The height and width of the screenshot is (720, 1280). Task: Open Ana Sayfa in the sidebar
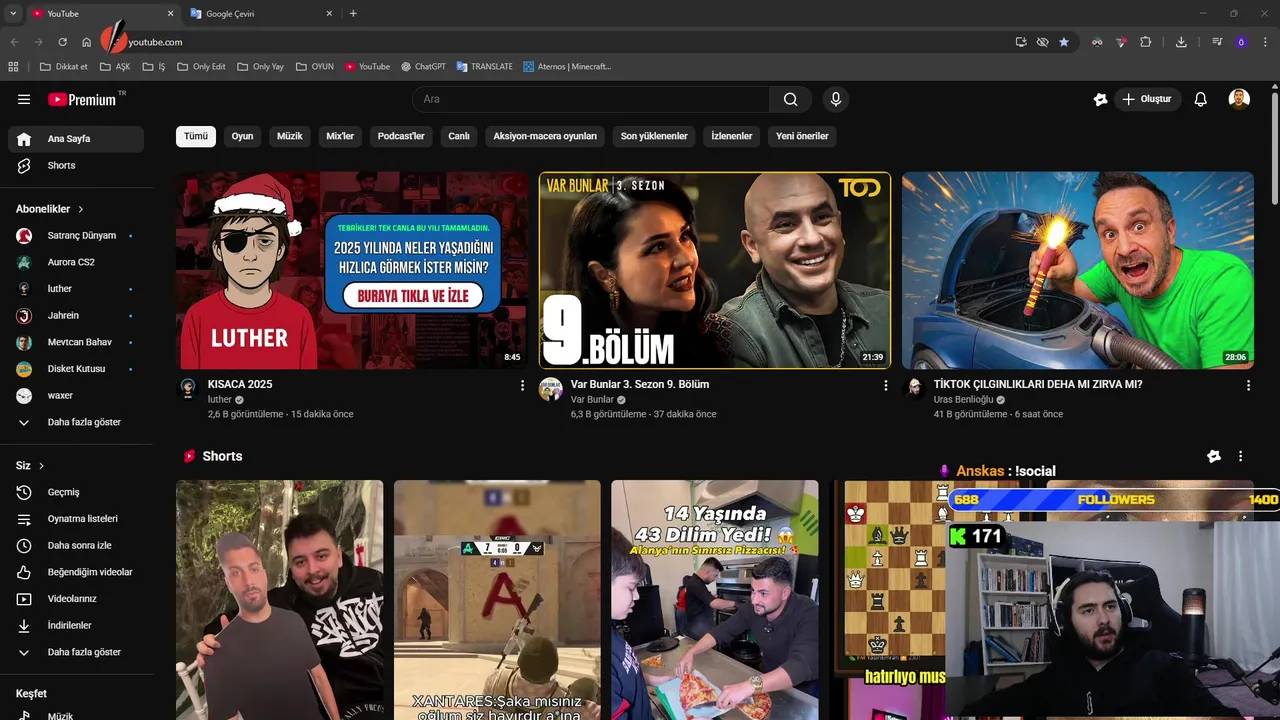click(76, 139)
